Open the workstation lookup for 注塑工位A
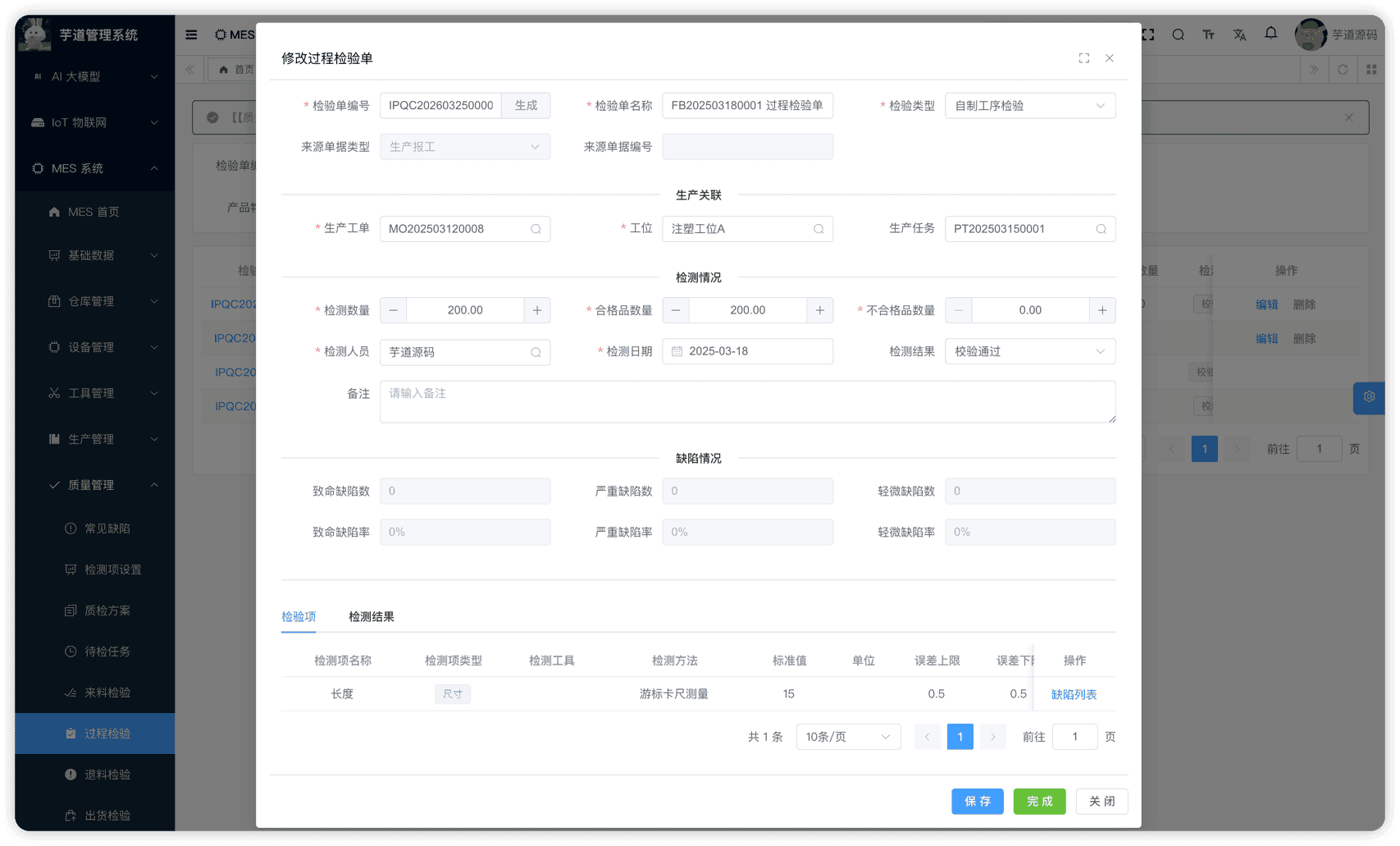 click(x=817, y=229)
